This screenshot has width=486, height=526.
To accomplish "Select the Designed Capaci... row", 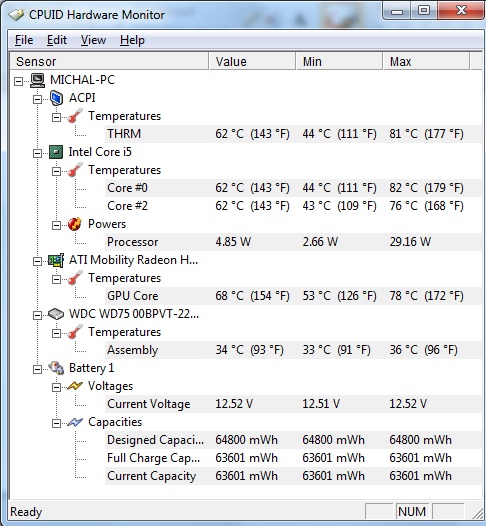I will [293, 440].
